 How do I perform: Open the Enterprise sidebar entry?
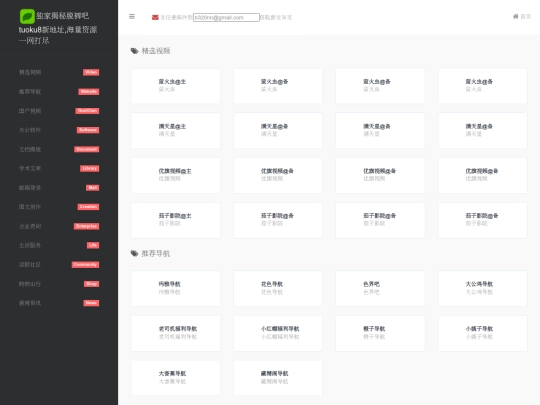click(59, 226)
